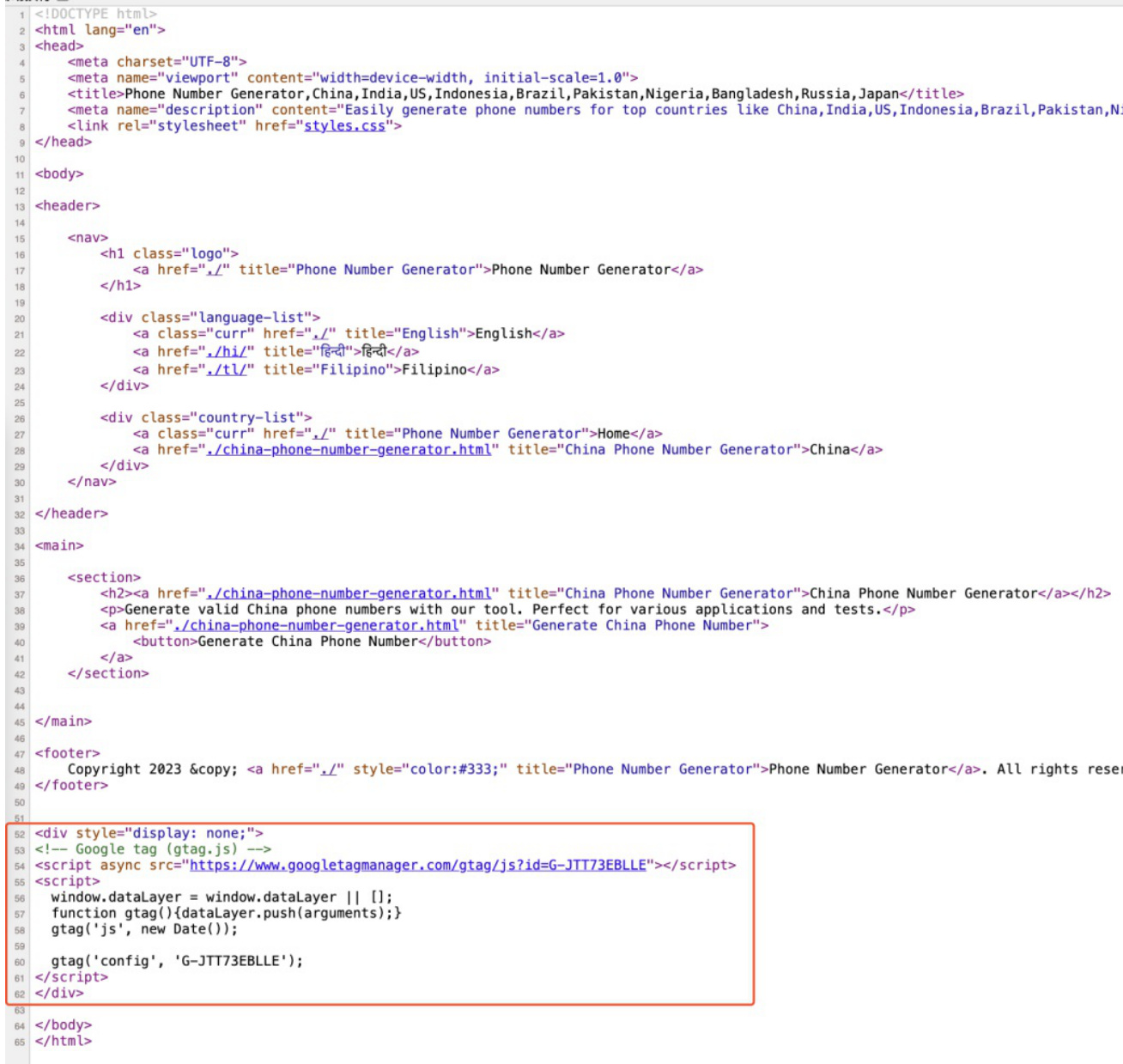Open china-phone-number-generator.html link inside the h2 tag
Screen dimensions: 1123x1064
click(349, 593)
